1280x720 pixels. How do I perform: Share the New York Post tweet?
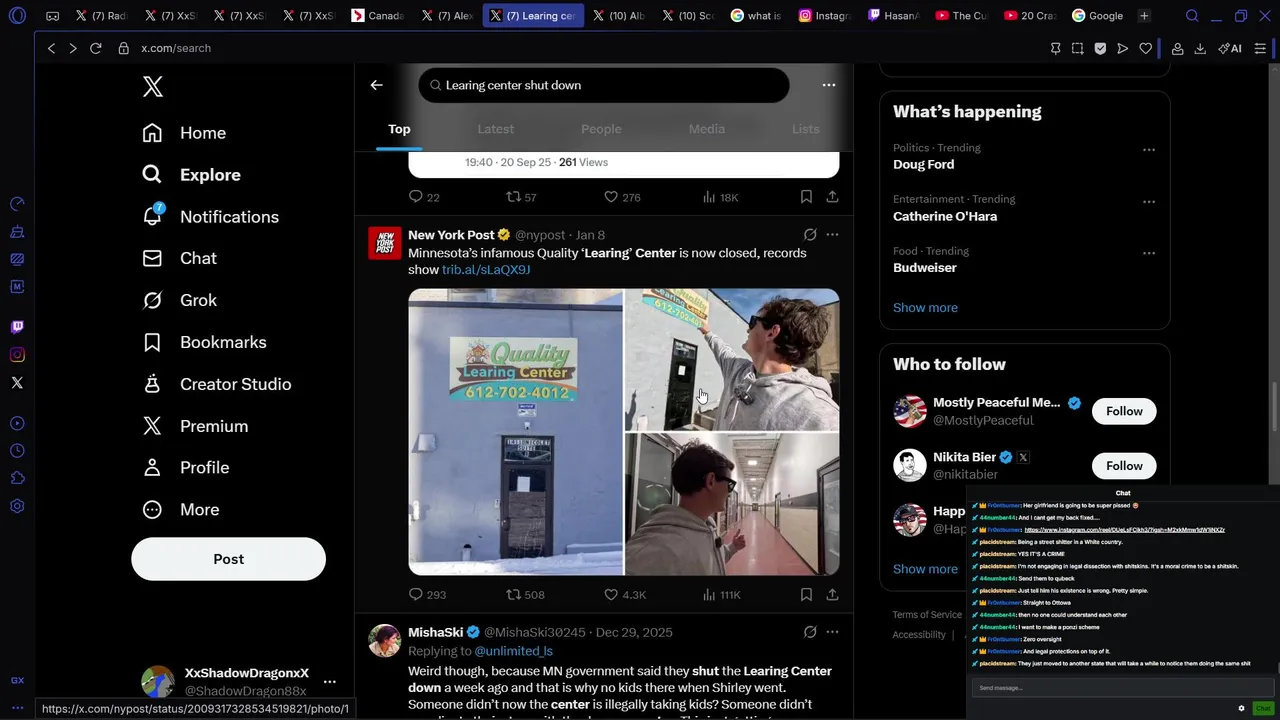pos(832,595)
